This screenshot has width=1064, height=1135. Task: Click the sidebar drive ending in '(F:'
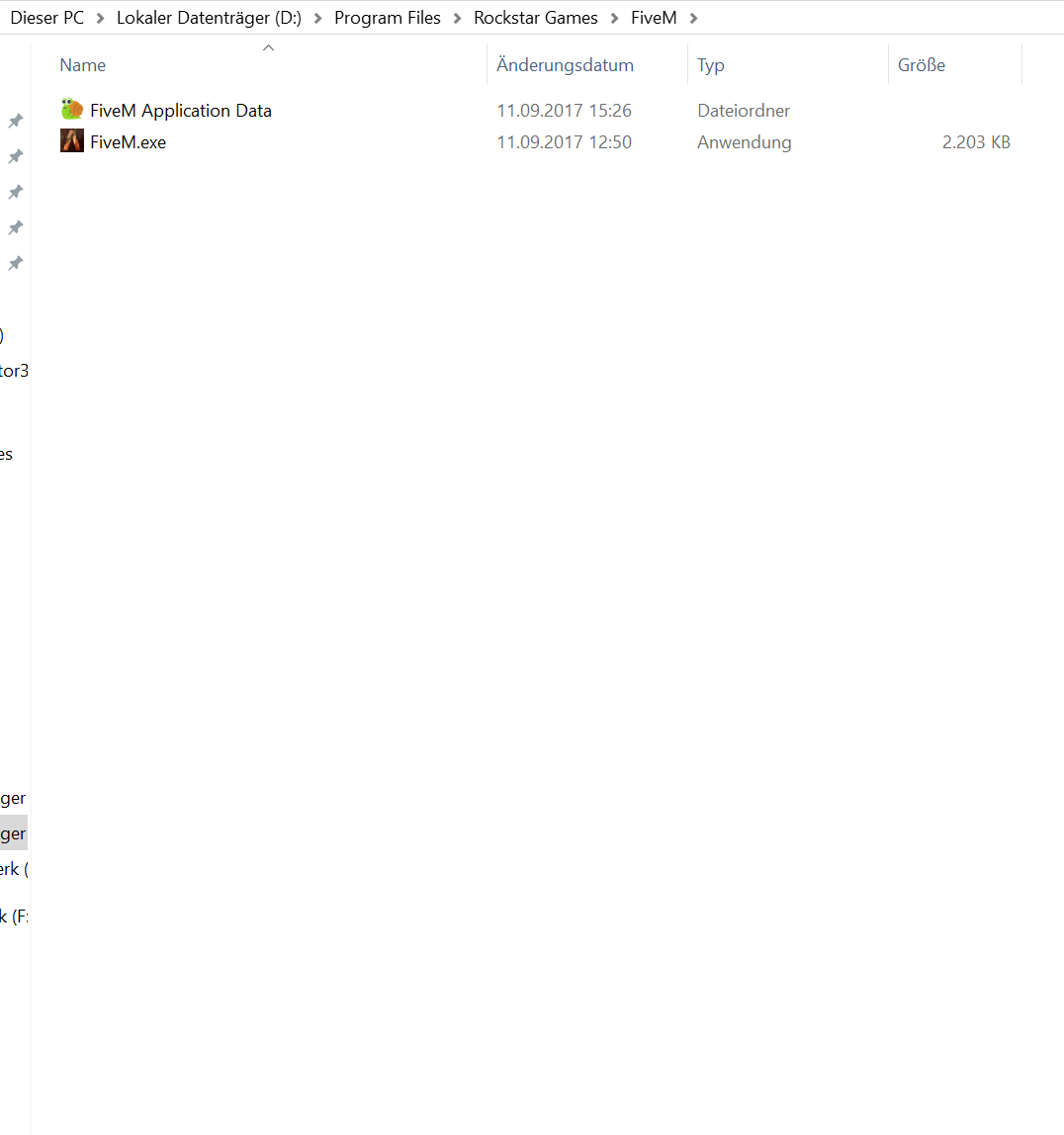[14, 917]
